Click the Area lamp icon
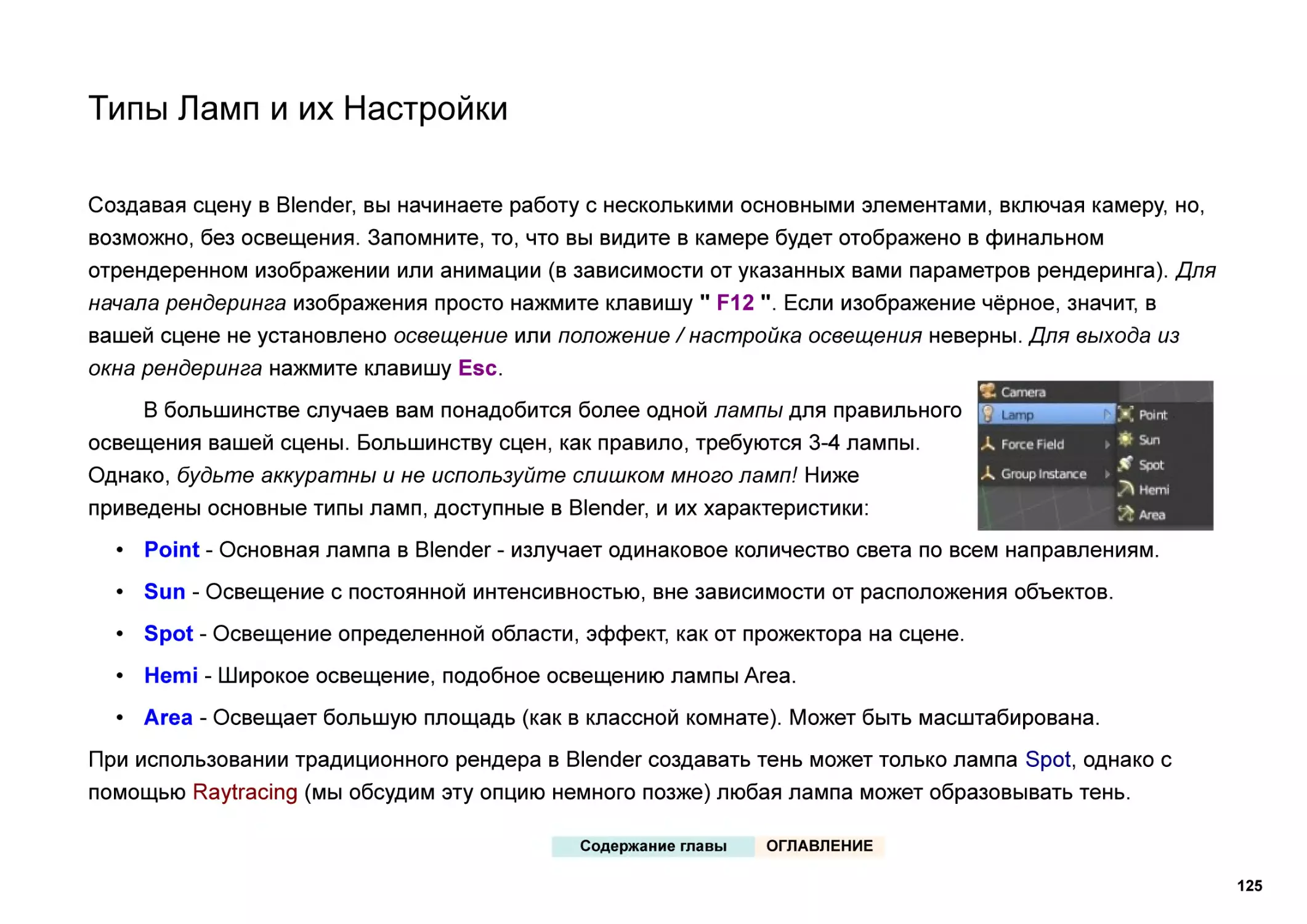Screen dimensions: 1307x924 (x=1126, y=514)
